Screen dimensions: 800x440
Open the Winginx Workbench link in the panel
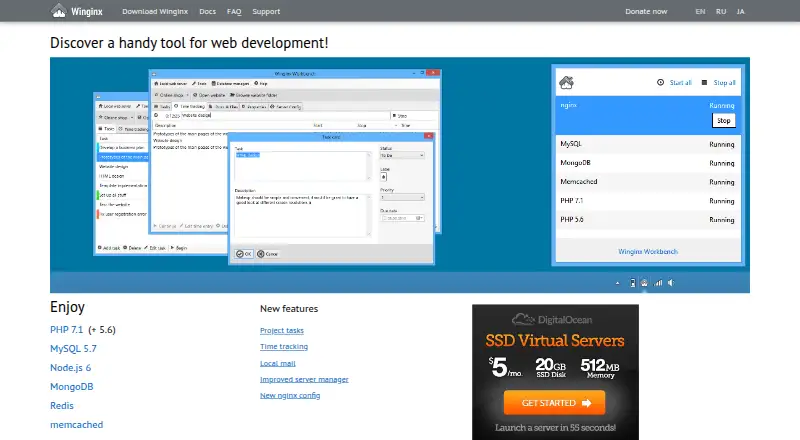(648, 252)
